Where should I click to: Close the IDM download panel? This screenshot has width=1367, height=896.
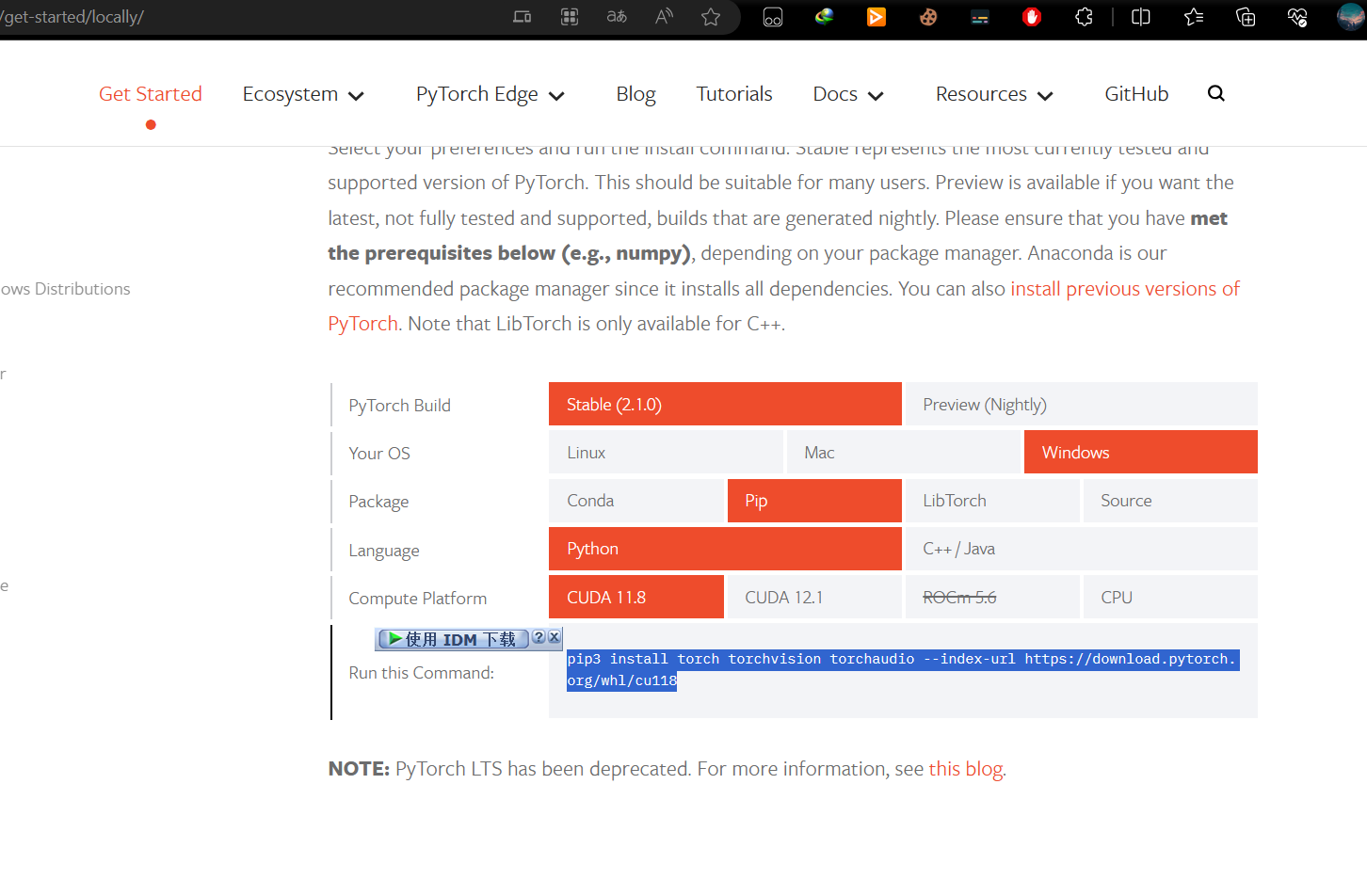click(x=555, y=637)
